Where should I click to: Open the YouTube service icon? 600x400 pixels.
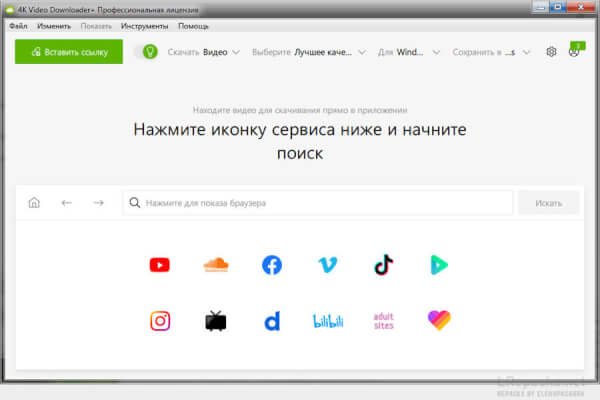click(160, 265)
